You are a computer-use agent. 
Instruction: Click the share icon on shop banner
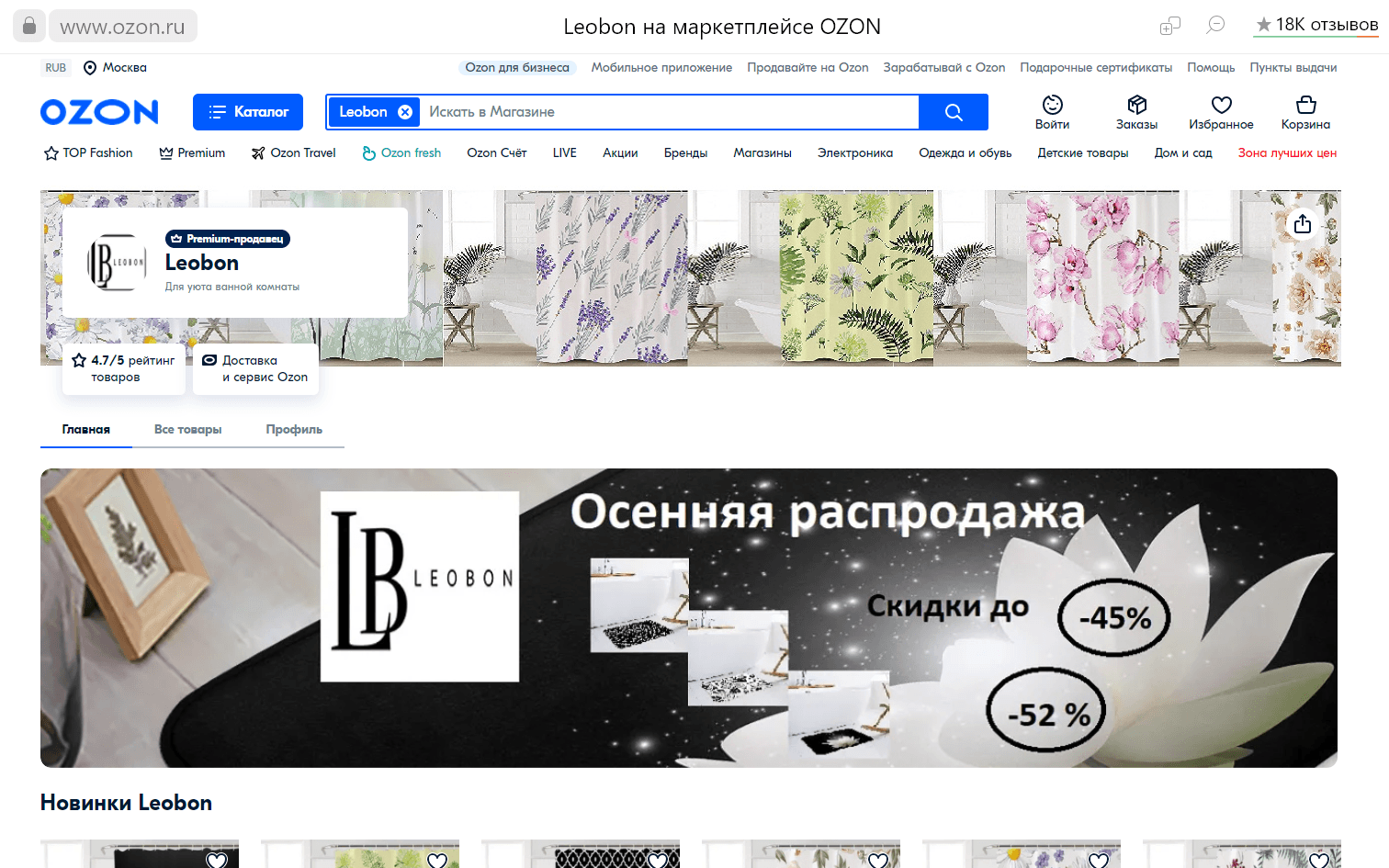(1303, 224)
